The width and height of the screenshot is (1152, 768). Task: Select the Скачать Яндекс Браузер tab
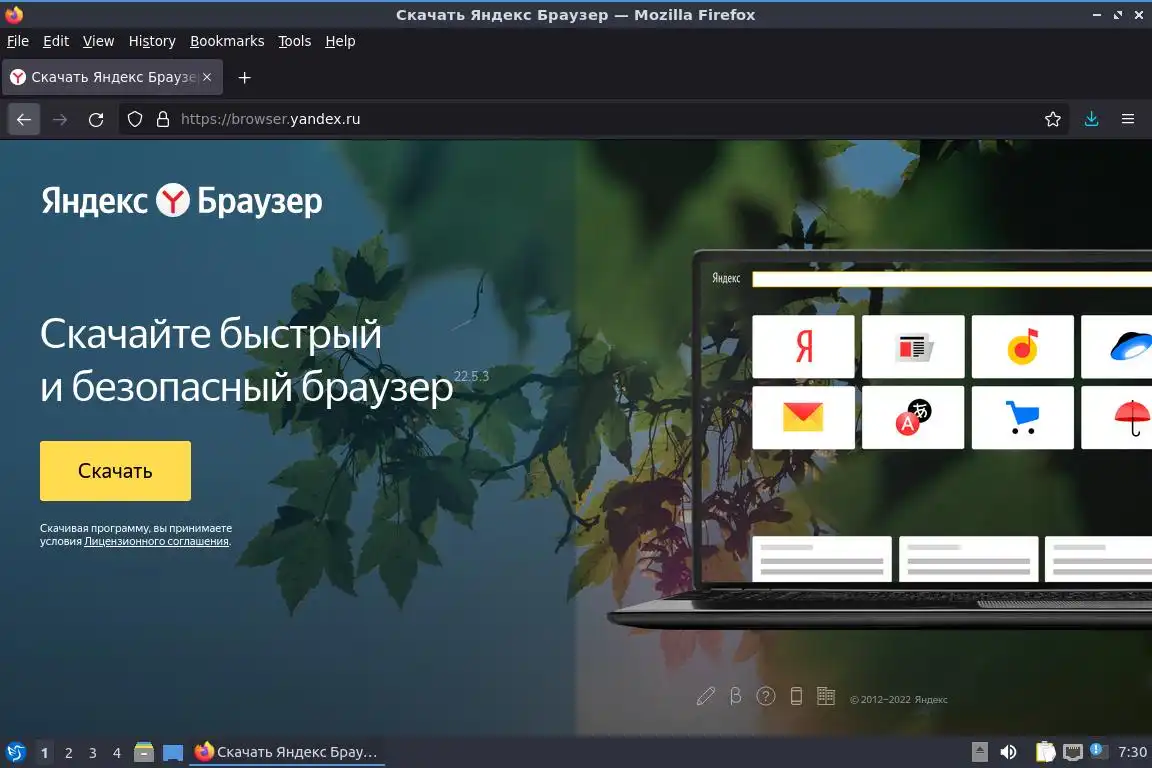coord(112,77)
